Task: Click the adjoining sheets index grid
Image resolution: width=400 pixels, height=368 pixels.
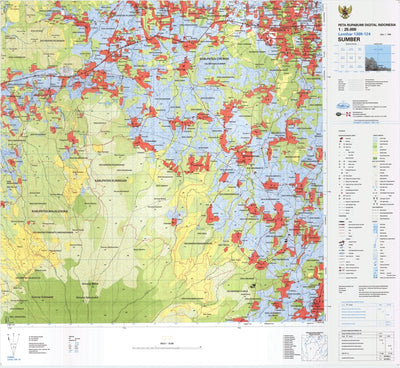Action: 350,59
